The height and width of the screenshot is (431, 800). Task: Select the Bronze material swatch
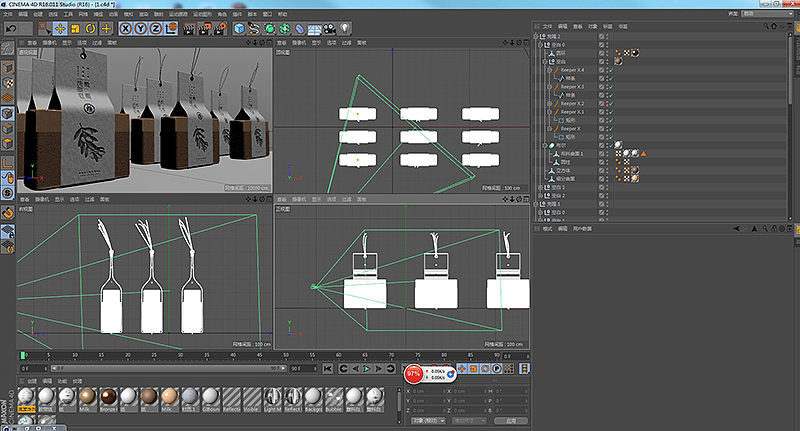(109, 397)
